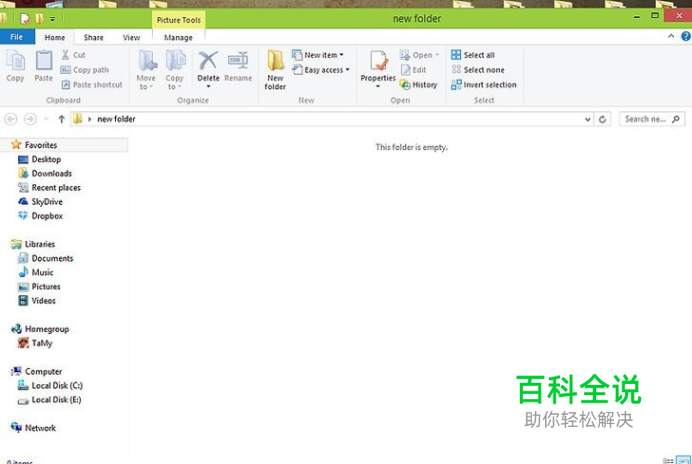Image resolution: width=692 pixels, height=464 pixels.
Task: Click Select all
Action: click(x=473, y=55)
